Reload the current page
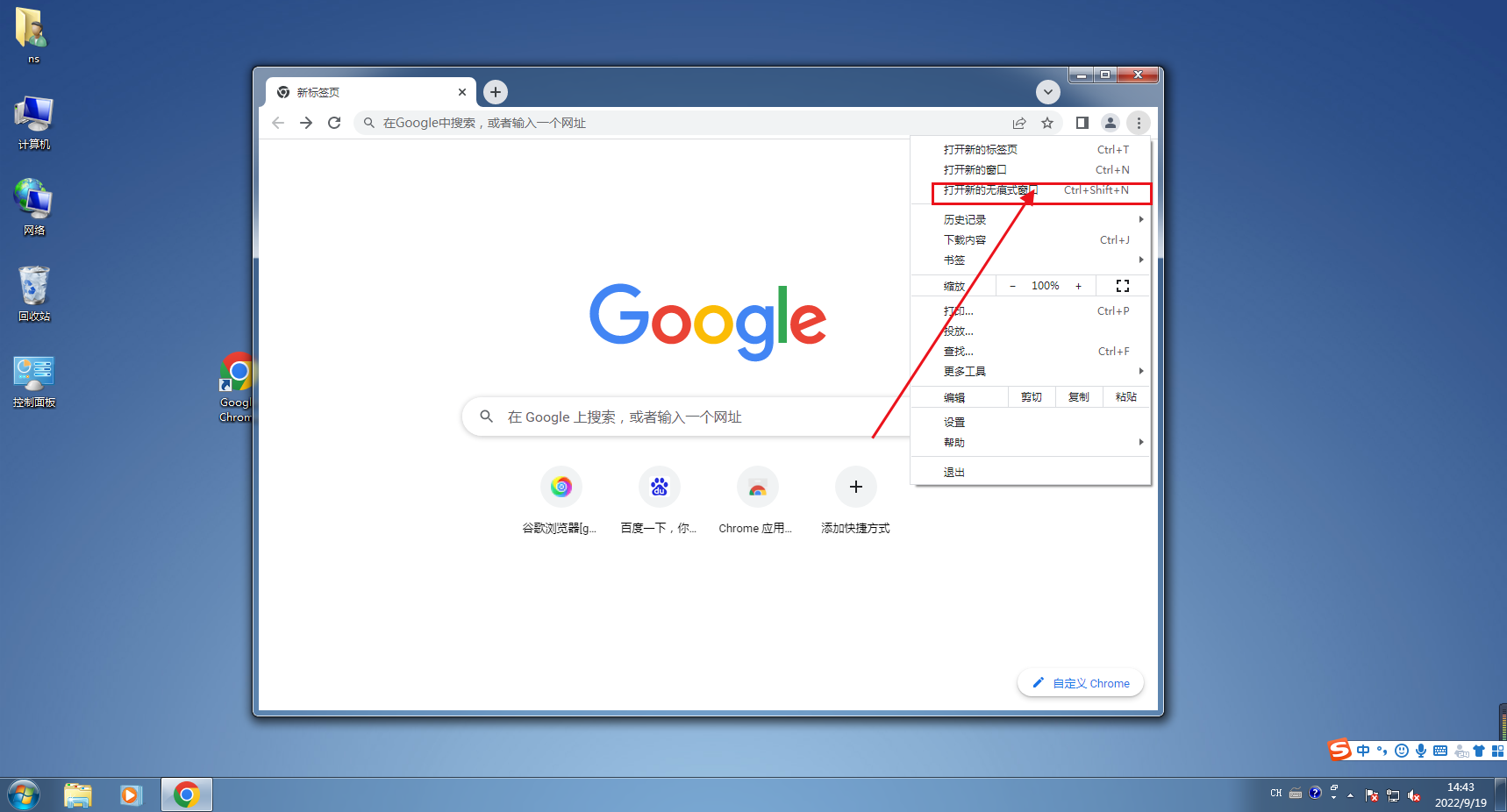This screenshot has width=1507, height=812. pyautogui.click(x=334, y=123)
